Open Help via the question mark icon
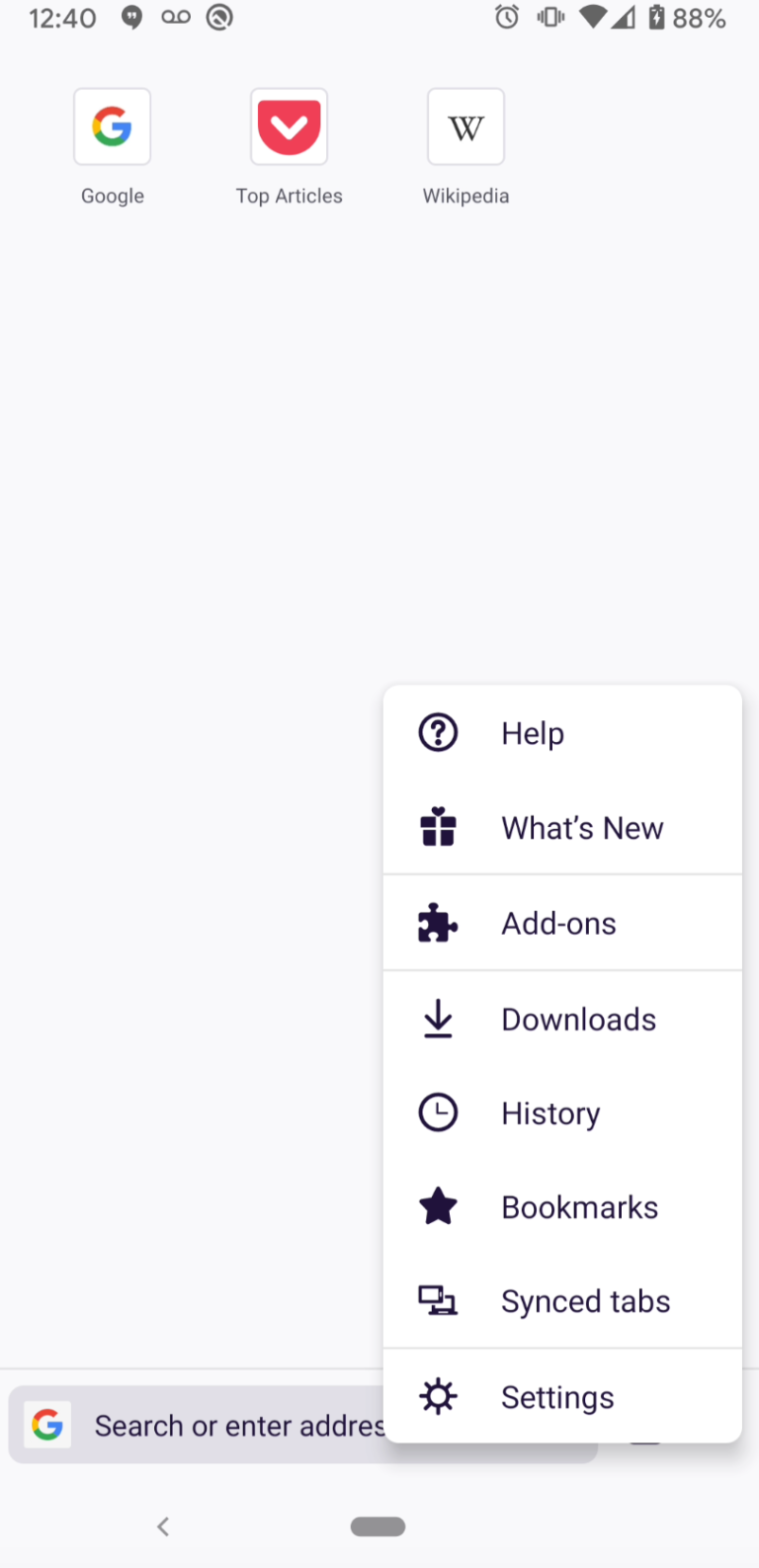The image size is (759, 1568). pos(438,732)
